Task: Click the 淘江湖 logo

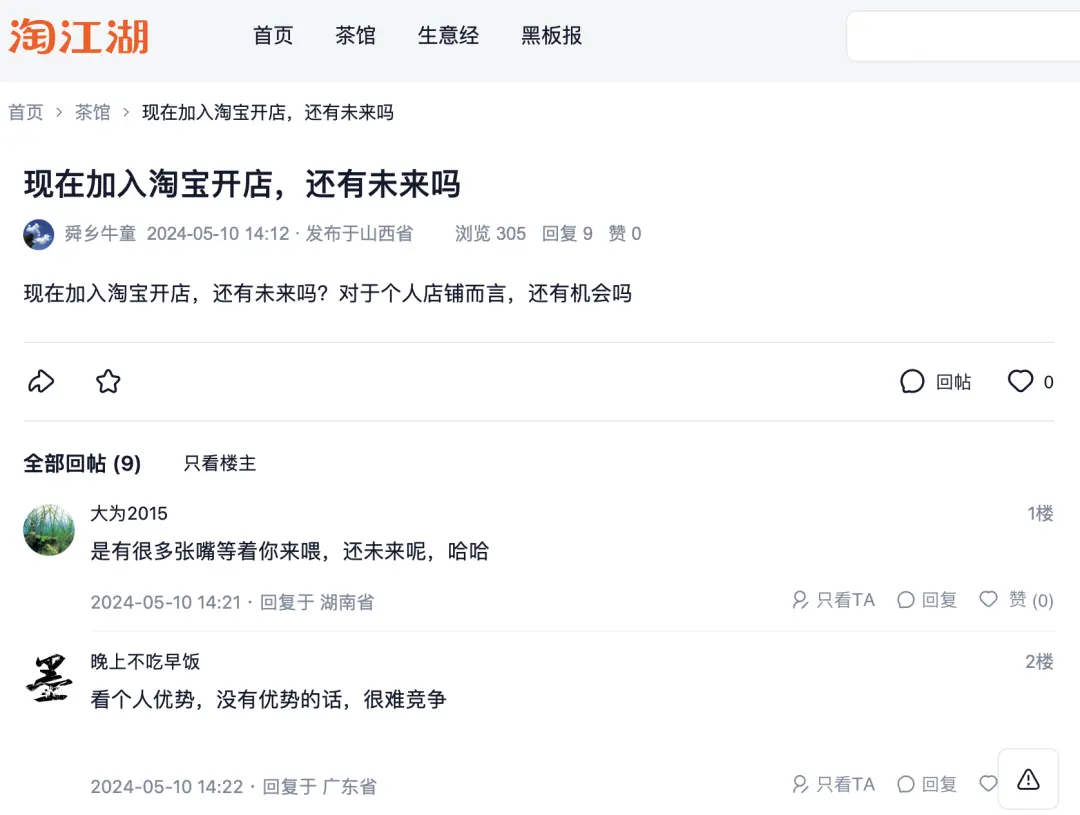Action: pos(79,37)
